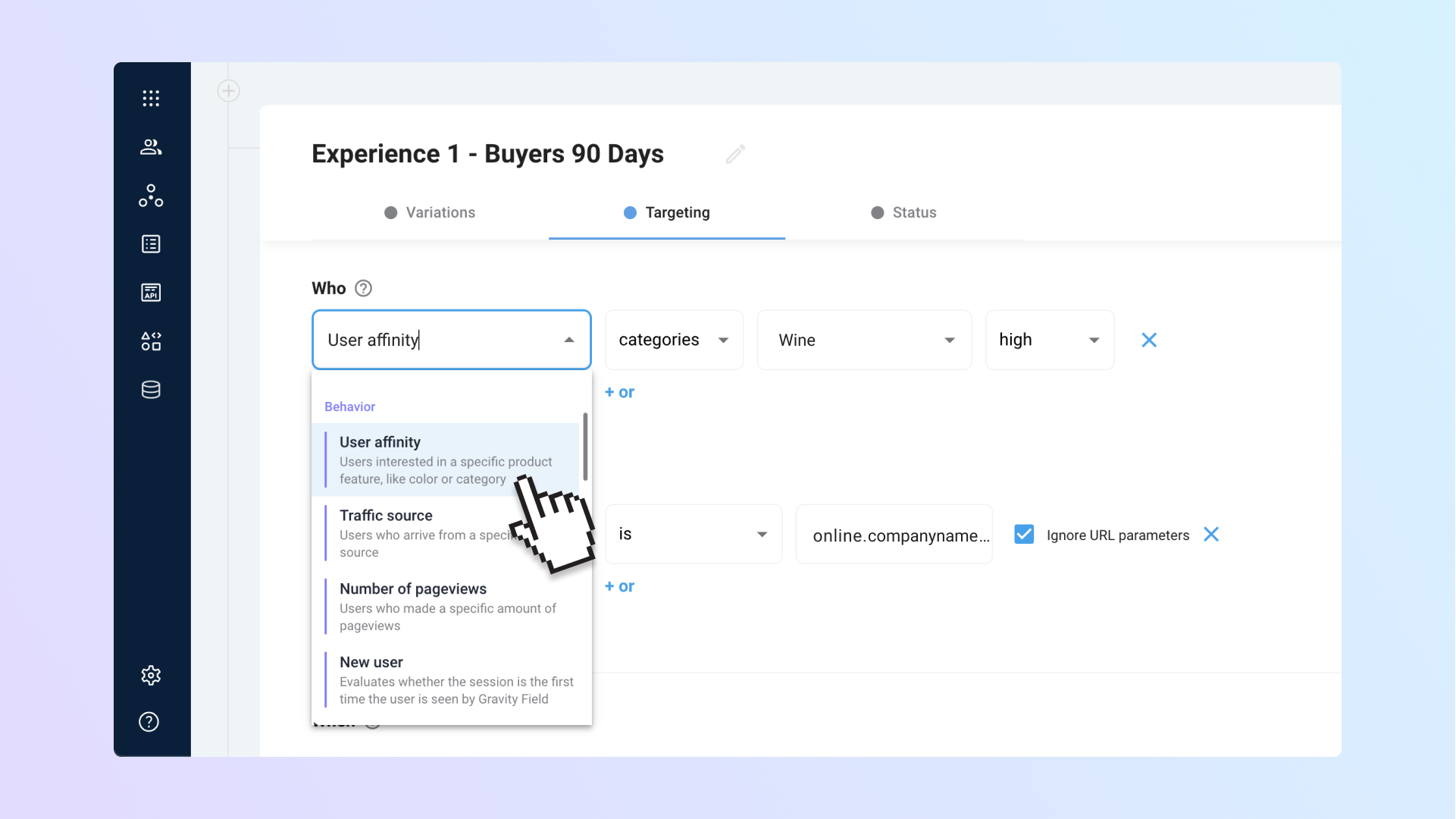
Task: Open the database sidebar icon
Action: [x=151, y=390]
